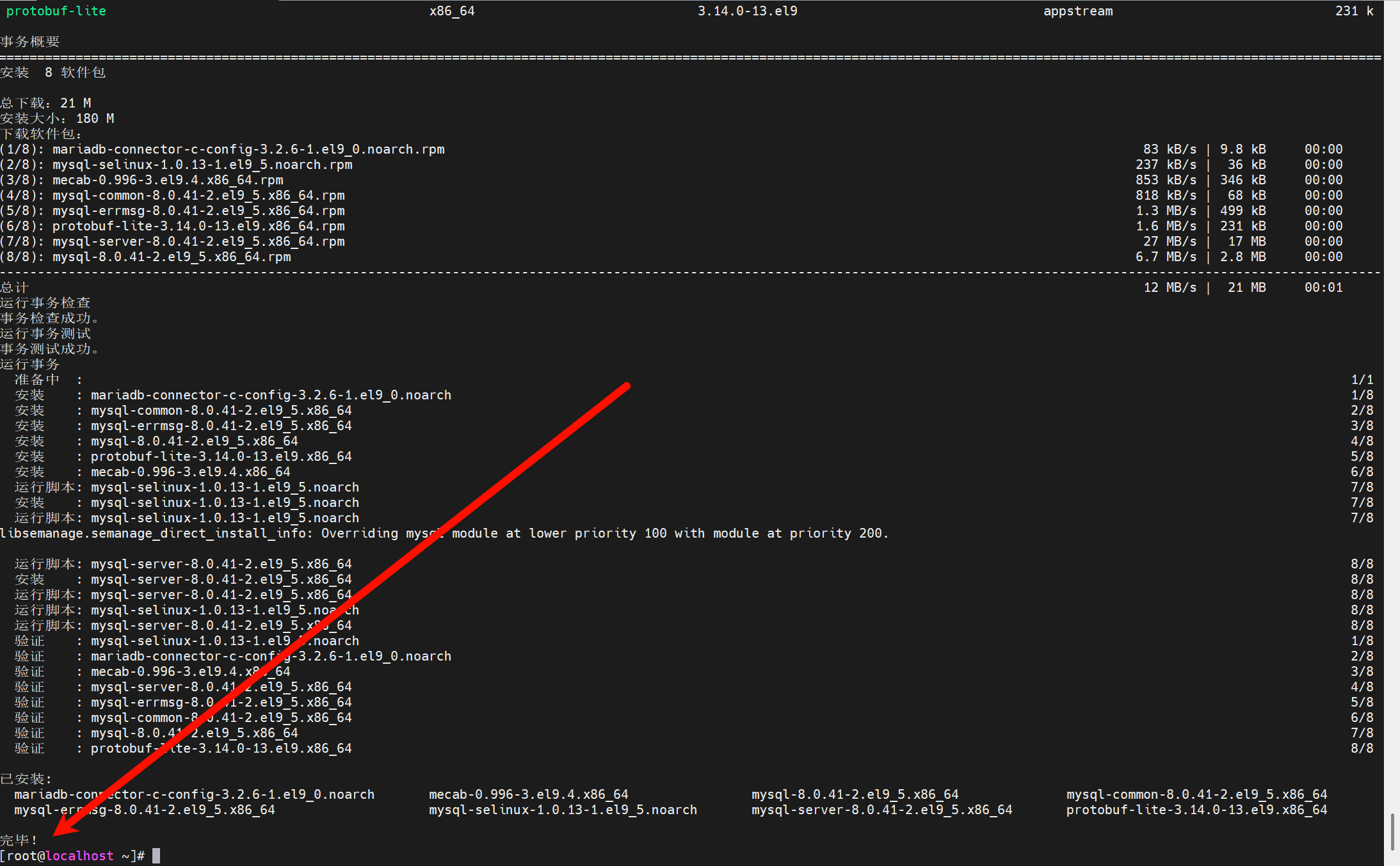Select mariadb-connector-c-config rpm download line

224,148
